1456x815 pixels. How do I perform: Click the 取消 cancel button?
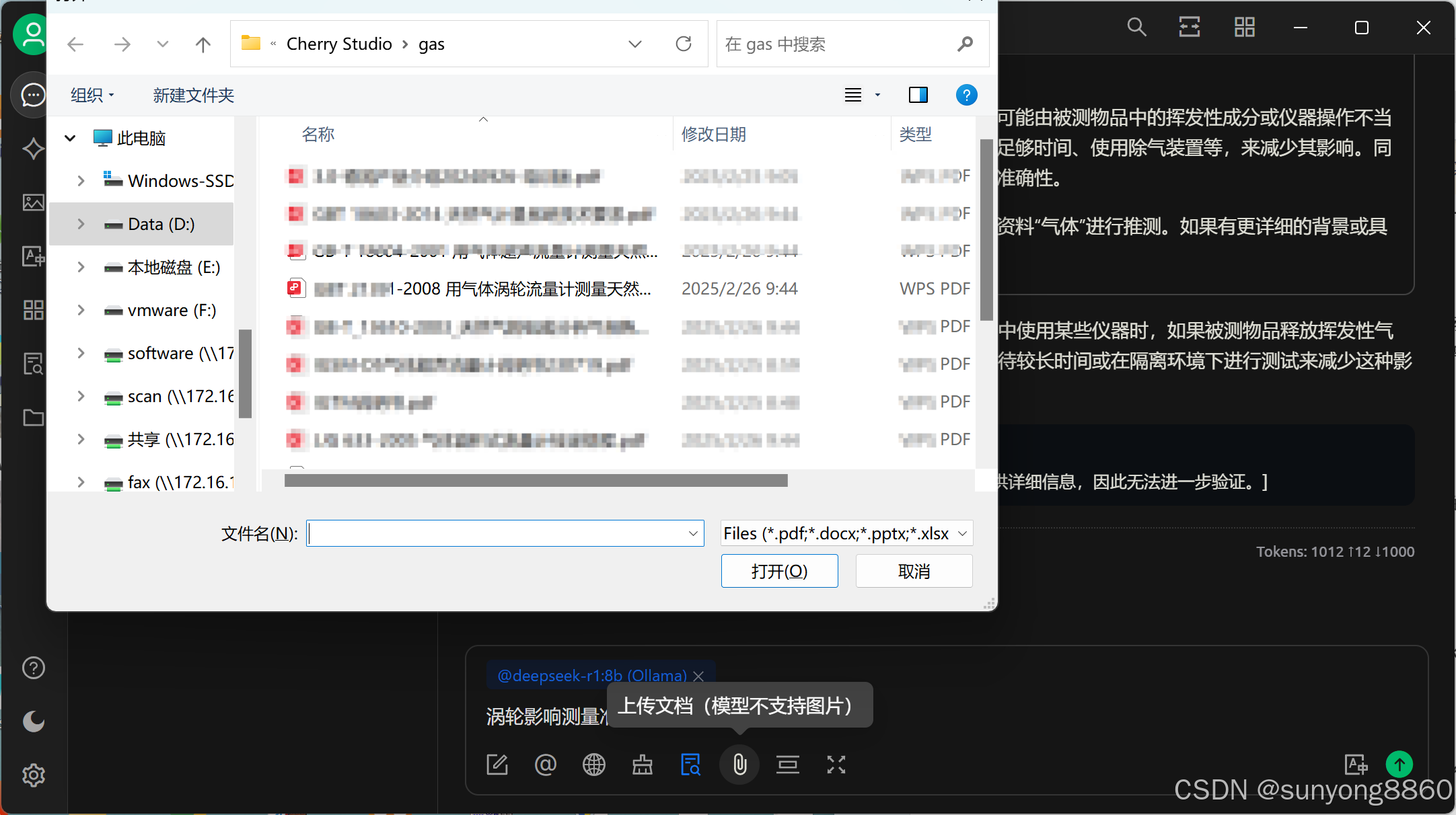[914, 571]
